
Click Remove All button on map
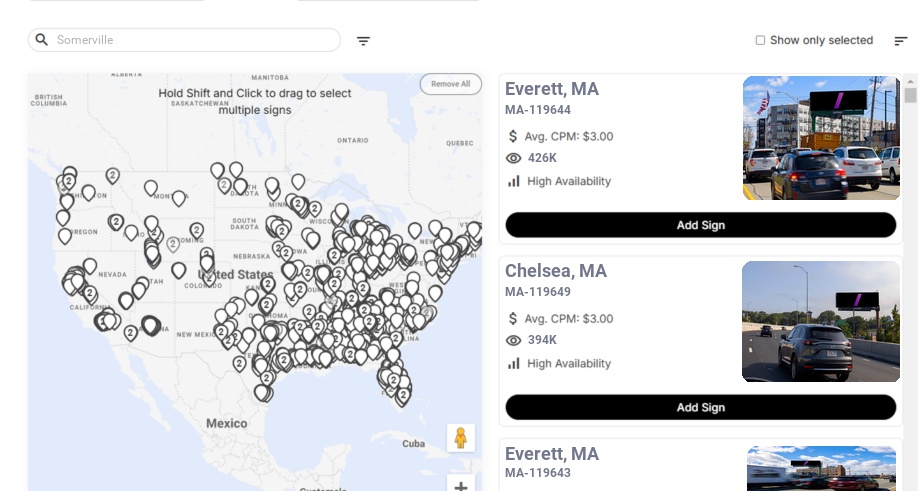tap(450, 84)
